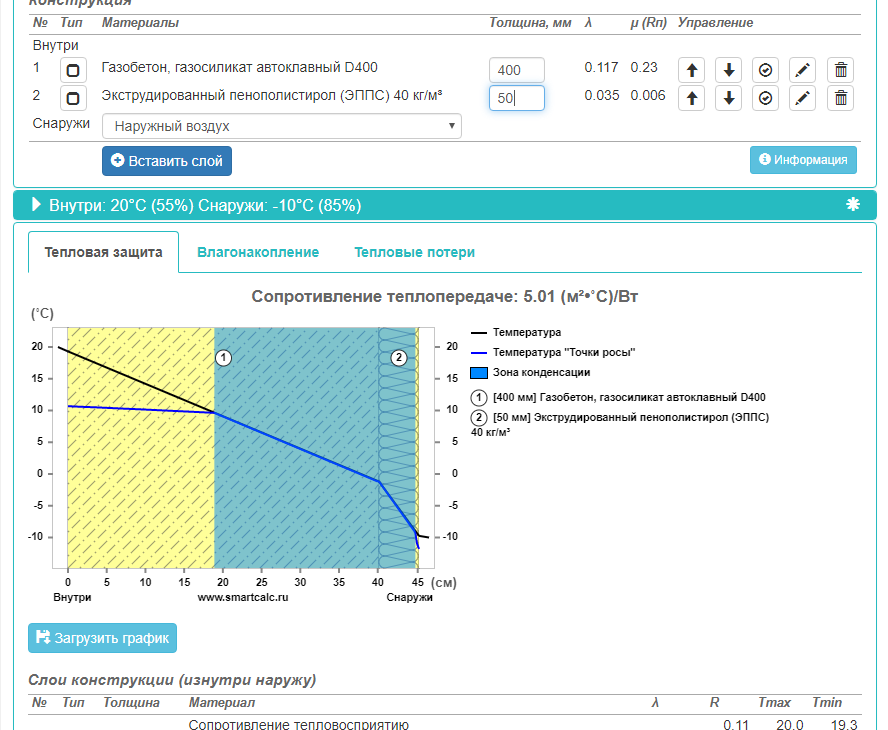
Task: Click the 'www.smartcalc.ru' text below the chart
Action: coord(242,597)
